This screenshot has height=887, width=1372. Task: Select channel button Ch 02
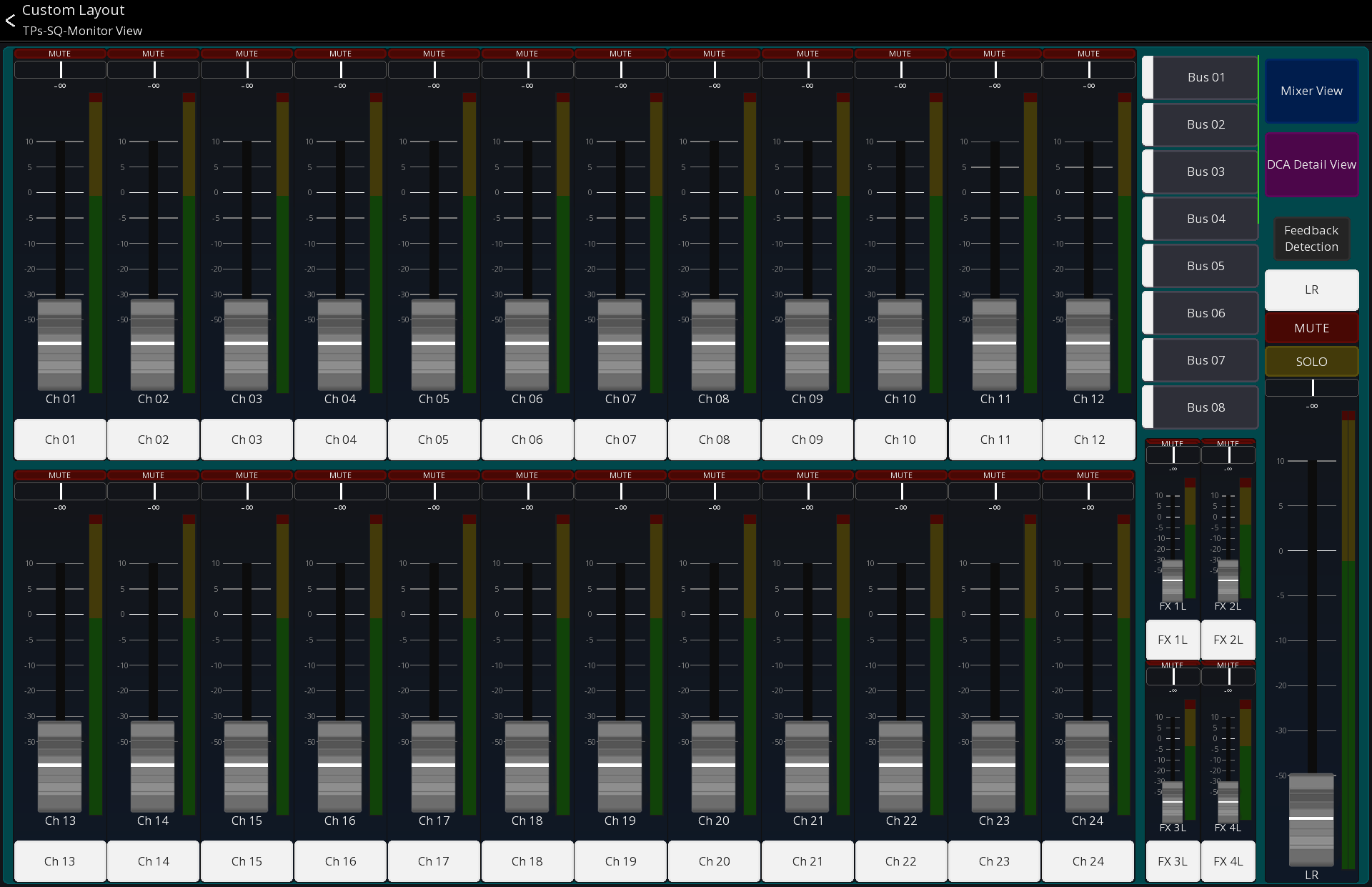pyautogui.click(x=154, y=440)
